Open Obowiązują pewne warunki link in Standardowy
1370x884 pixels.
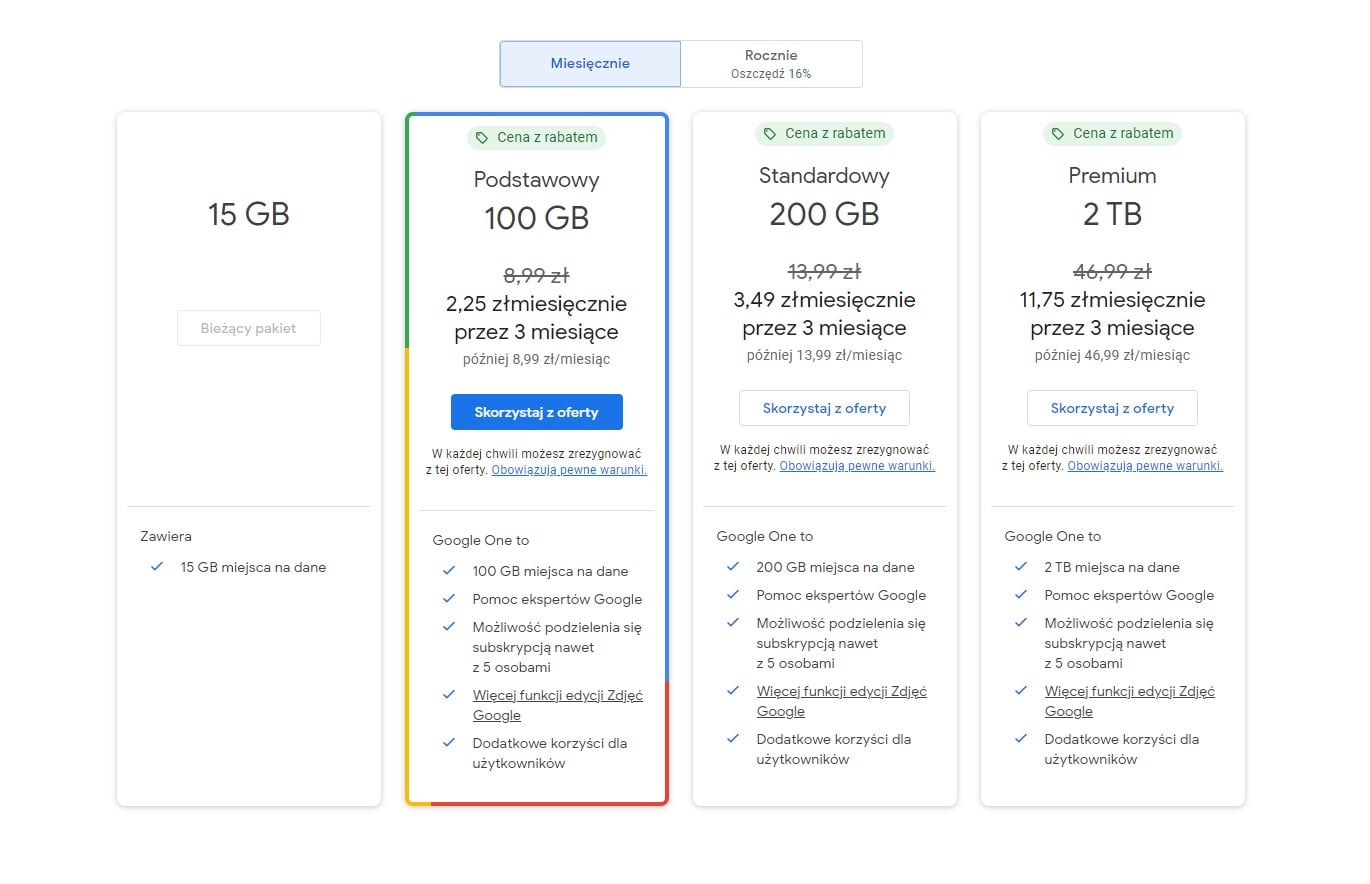click(x=857, y=466)
